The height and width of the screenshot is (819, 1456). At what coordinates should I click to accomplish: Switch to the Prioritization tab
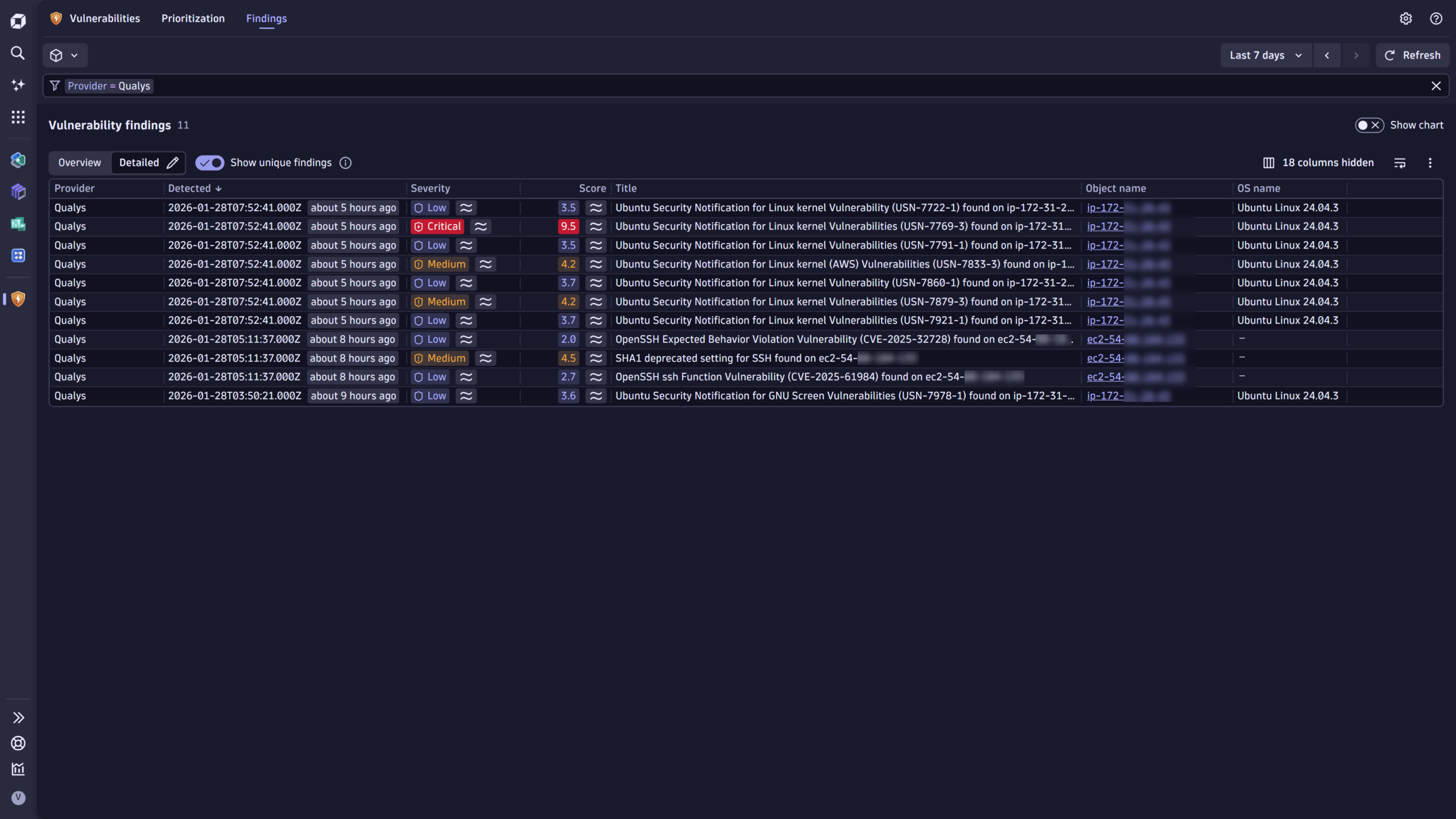coord(193,18)
